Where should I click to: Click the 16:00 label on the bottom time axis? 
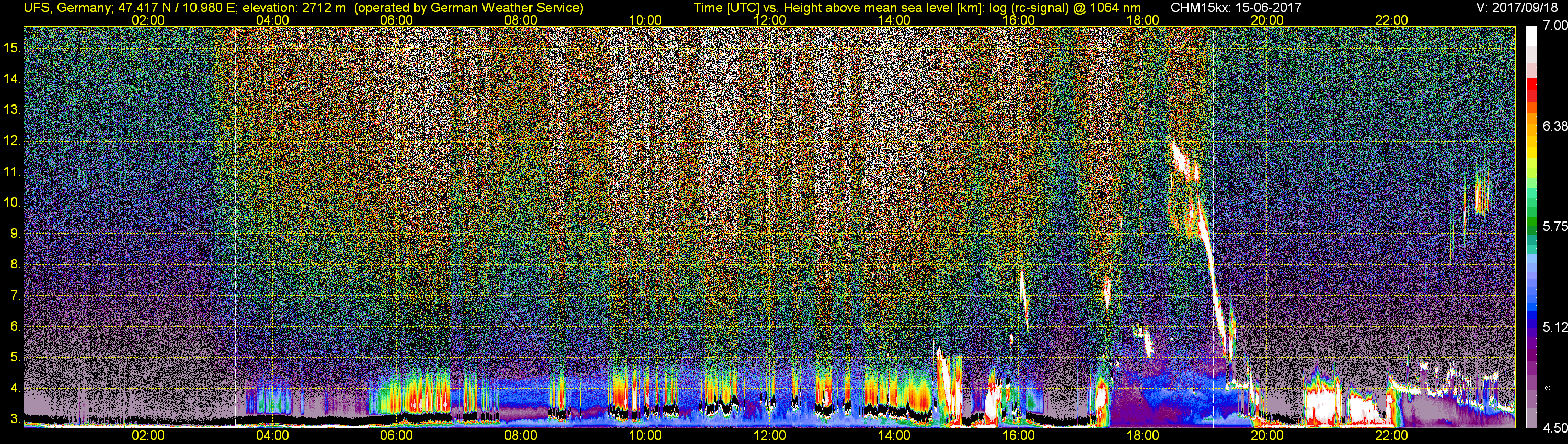tap(1018, 436)
